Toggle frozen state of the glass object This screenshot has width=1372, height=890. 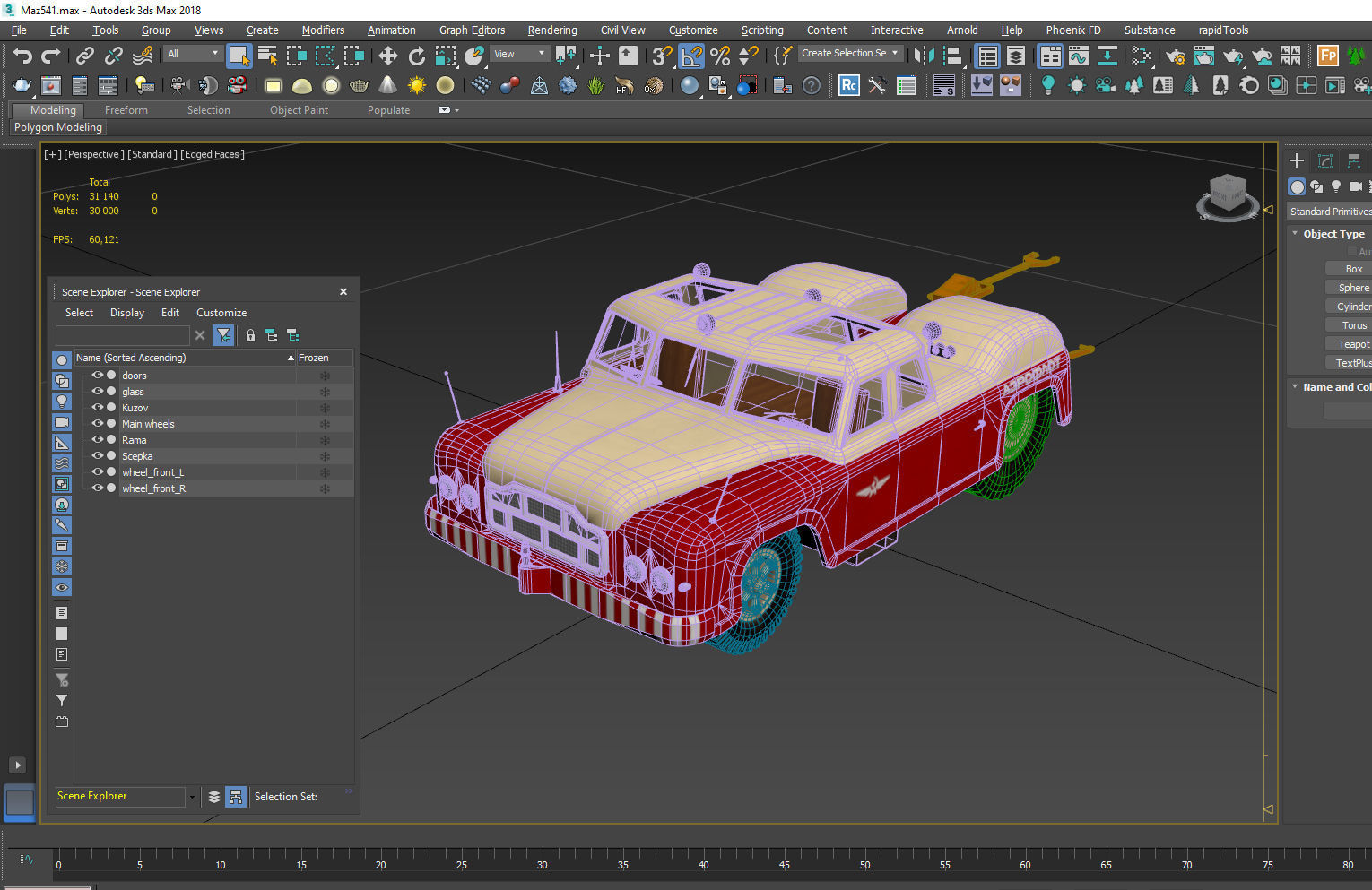[x=325, y=392]
